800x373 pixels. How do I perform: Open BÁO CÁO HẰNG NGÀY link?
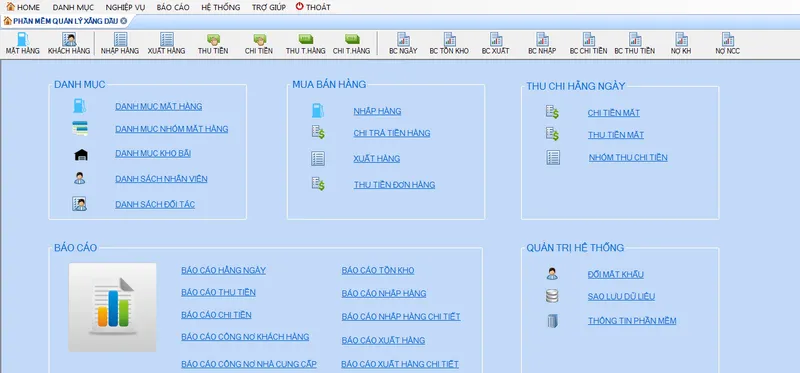(223, 270)
